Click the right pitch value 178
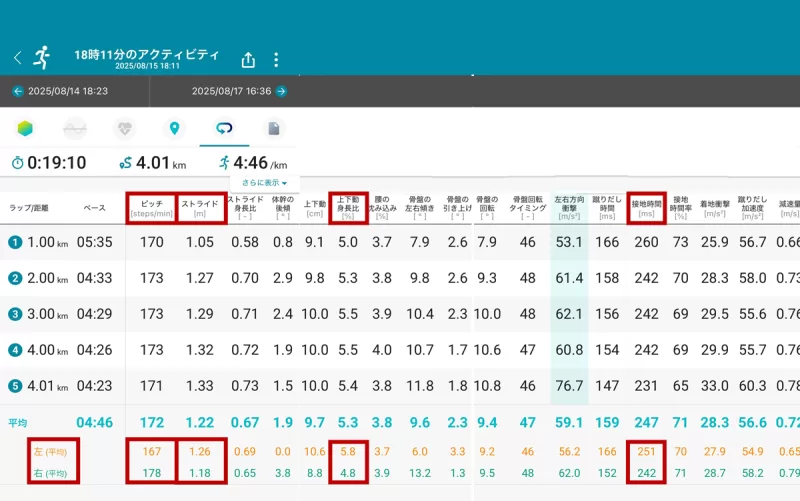 pos(152,473)
